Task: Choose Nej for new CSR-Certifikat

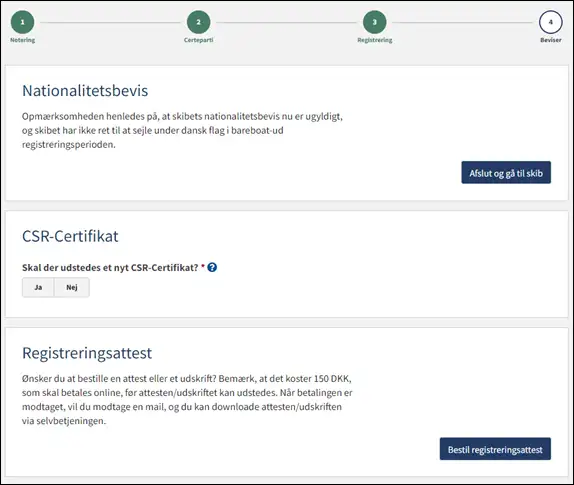Action: 72,287
